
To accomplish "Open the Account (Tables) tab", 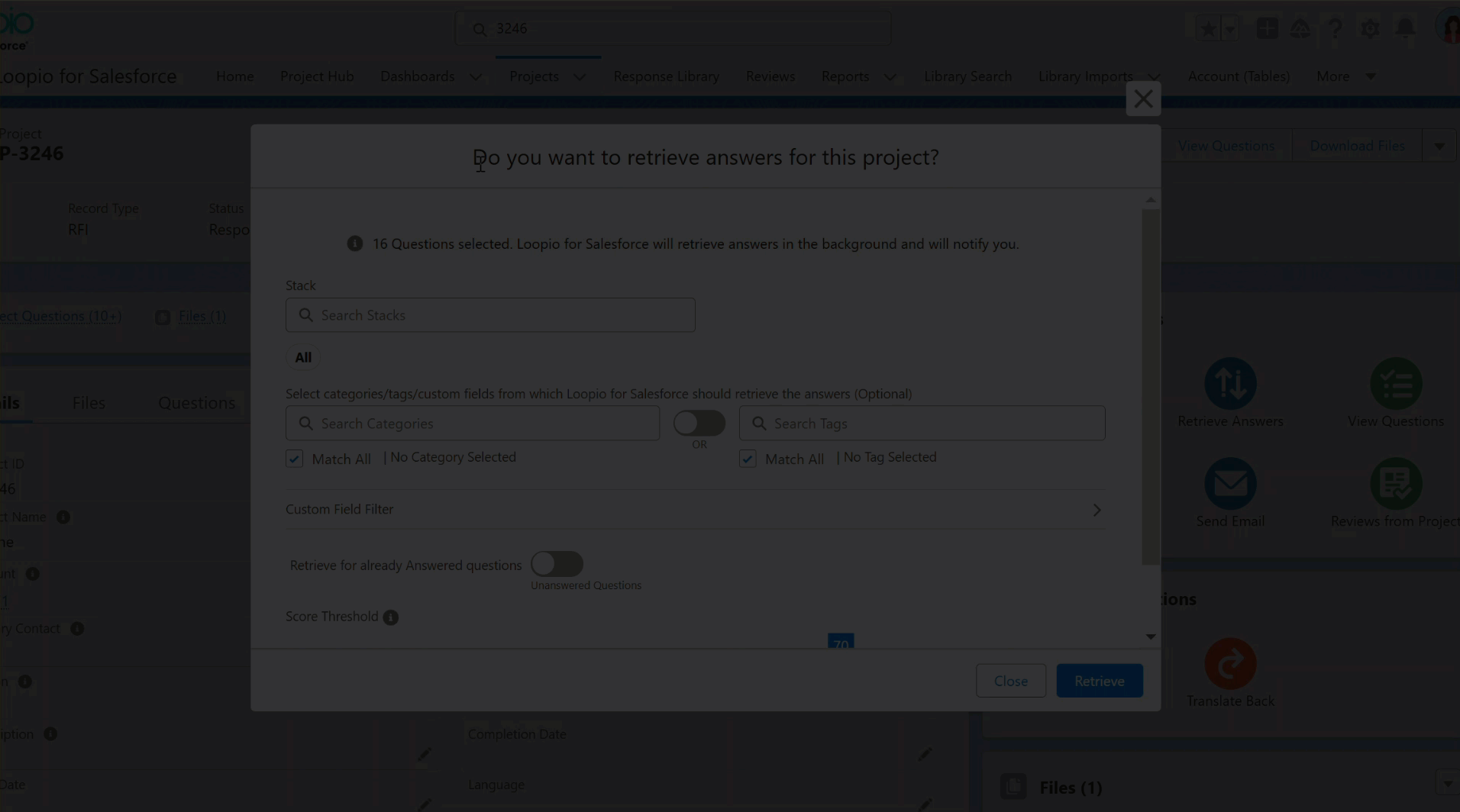I will [x=1239, y=76].
